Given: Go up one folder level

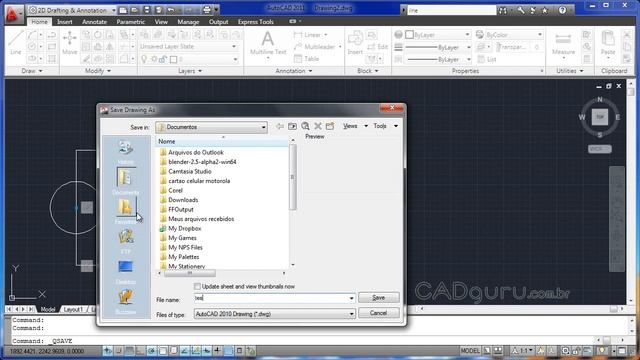Looking at the screenshot, I should click(x=292, y=127).
